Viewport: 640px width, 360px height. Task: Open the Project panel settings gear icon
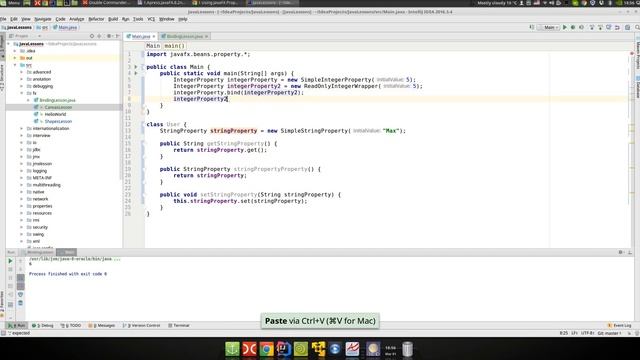pyautogui.click(x=109, y=36)
